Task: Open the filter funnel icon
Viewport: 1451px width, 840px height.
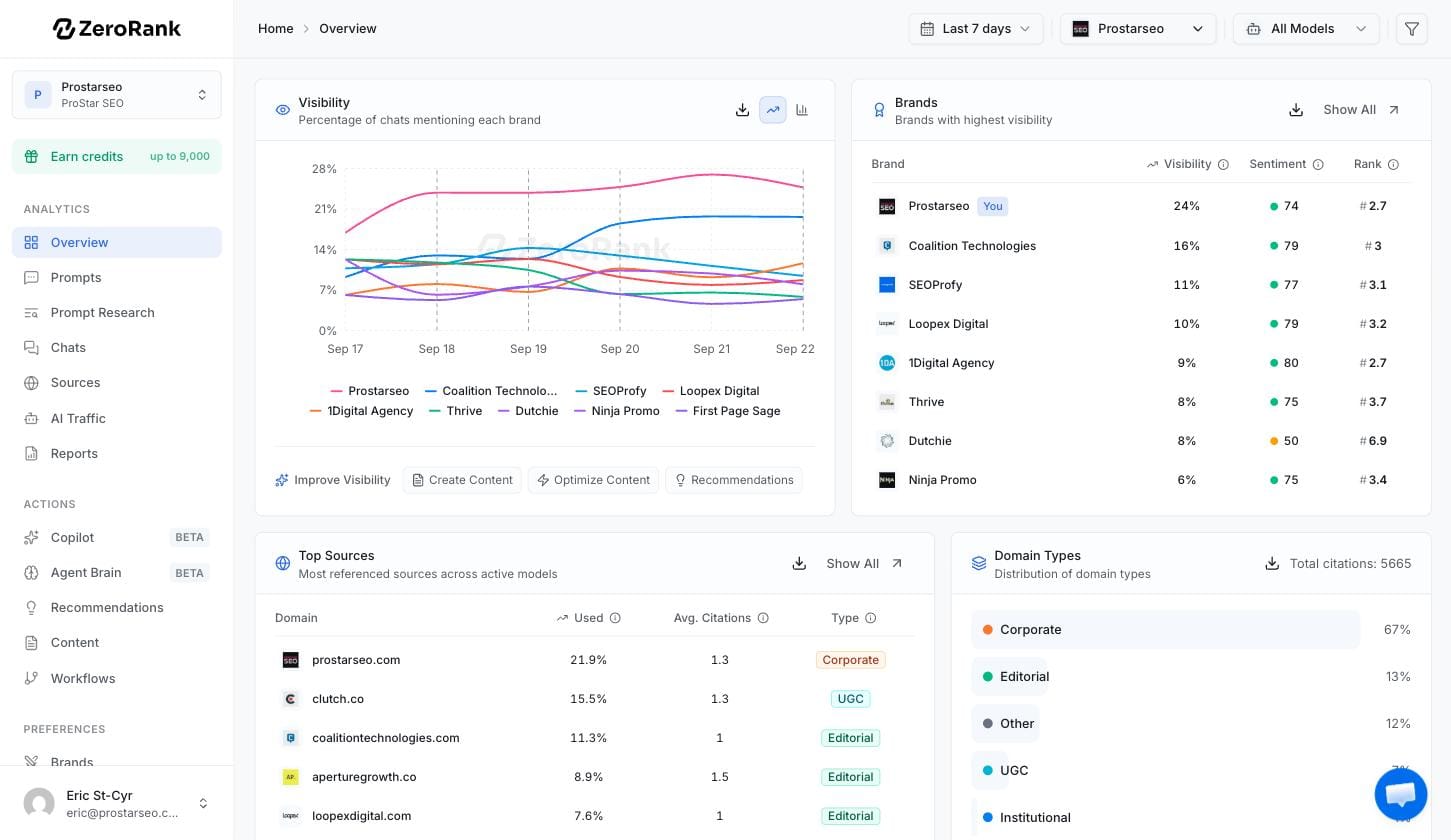Action: click(x=1411, y=29)
